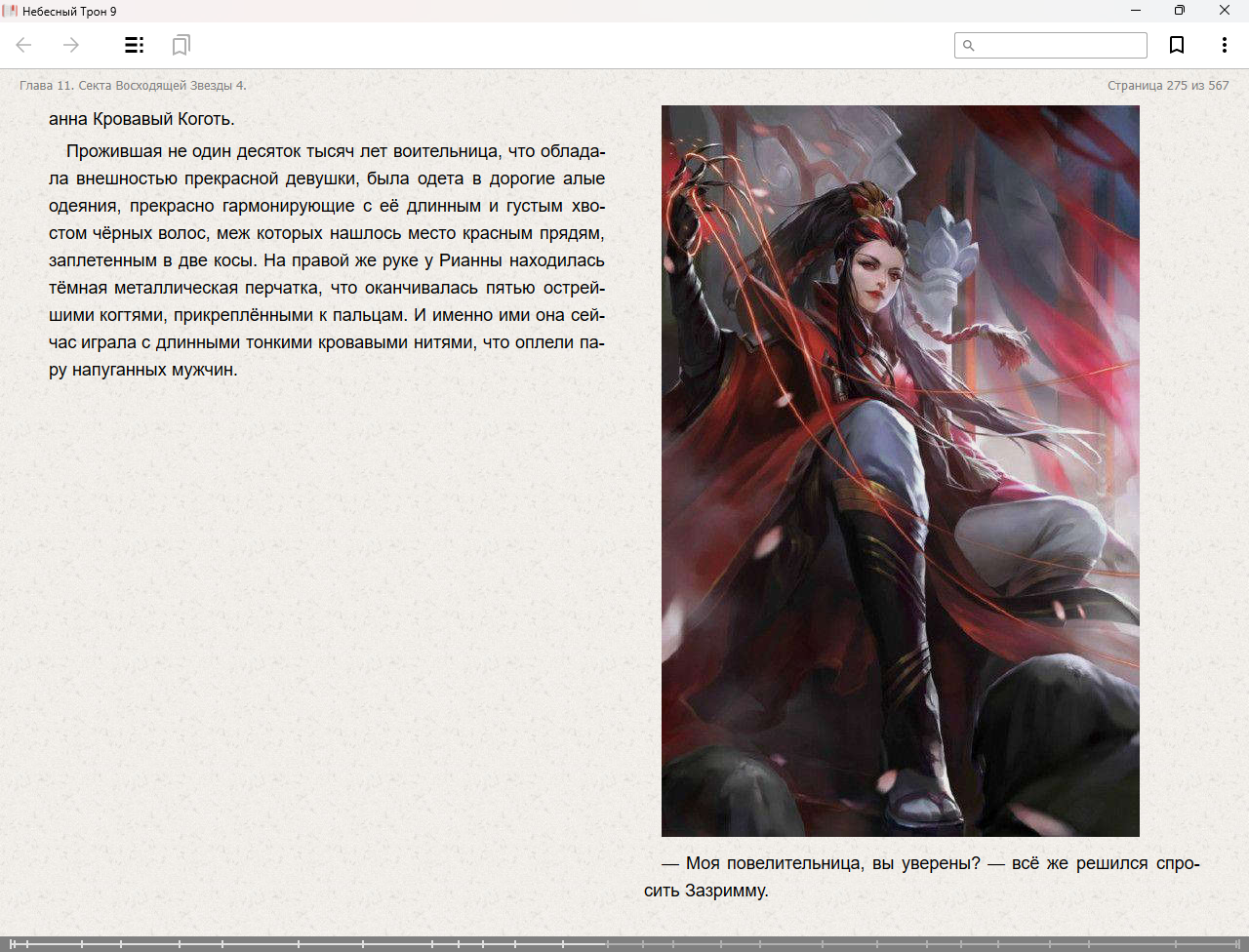Open the three-dot options menu
1249x952 pixels.
(x=1224, y=45)
